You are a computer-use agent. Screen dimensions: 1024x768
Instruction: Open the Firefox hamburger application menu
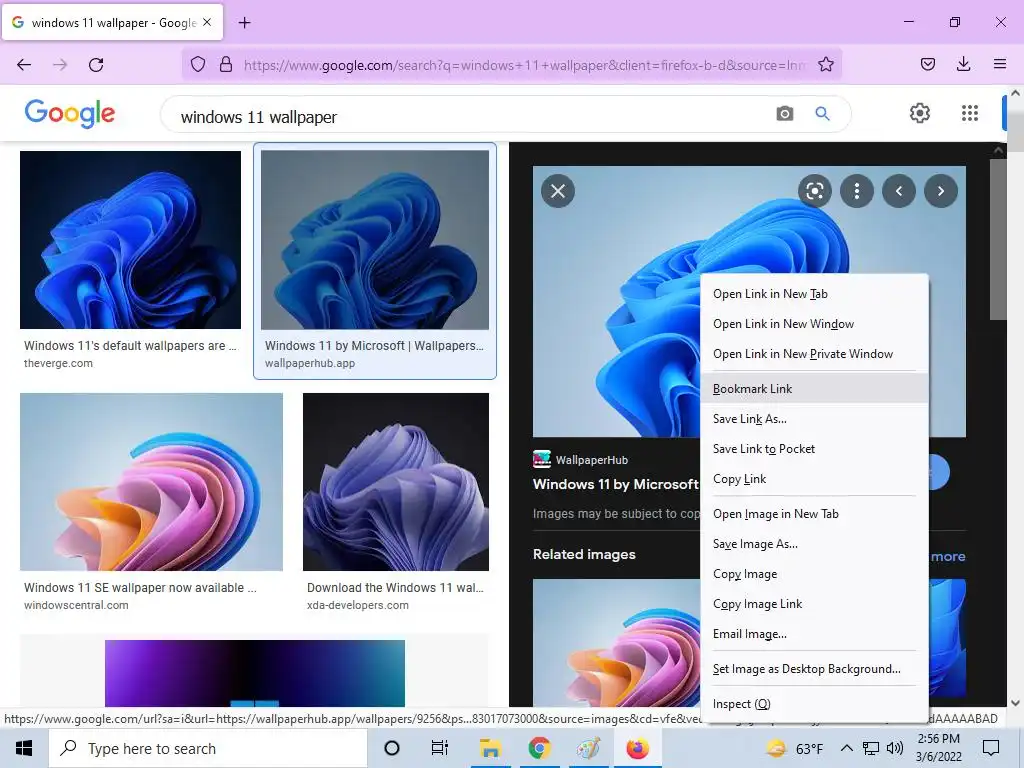[x=999, y=64]
